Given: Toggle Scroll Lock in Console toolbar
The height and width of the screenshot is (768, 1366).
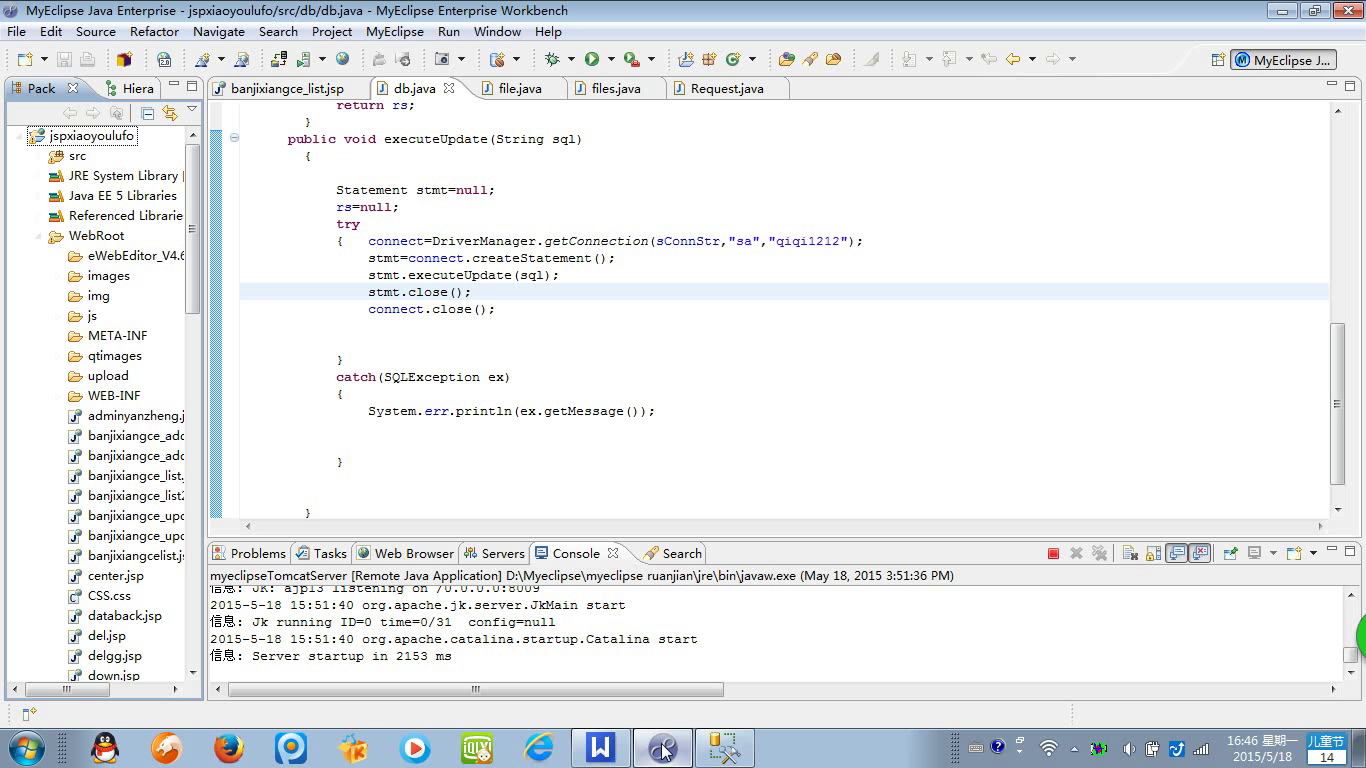Looking at the screenshot, I should [x=1153, y=553].
